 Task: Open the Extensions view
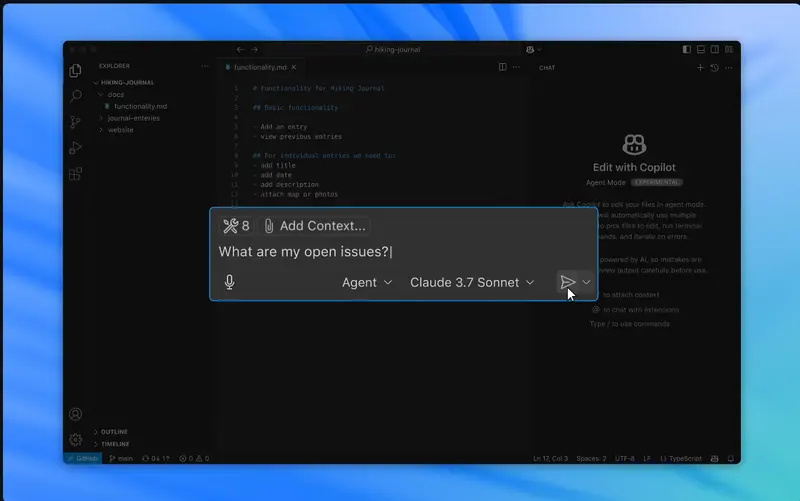click(x=76, y=174)
